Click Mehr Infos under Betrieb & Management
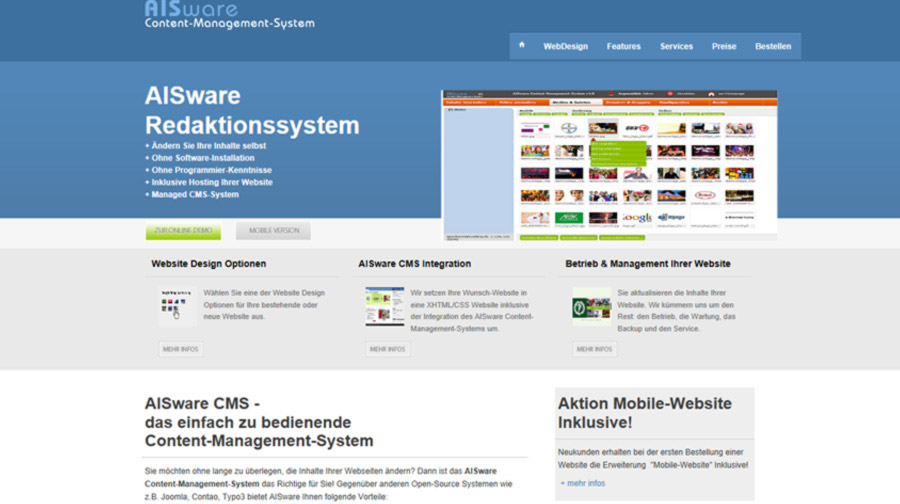This screenshot has height=504, width=900. 594,349
